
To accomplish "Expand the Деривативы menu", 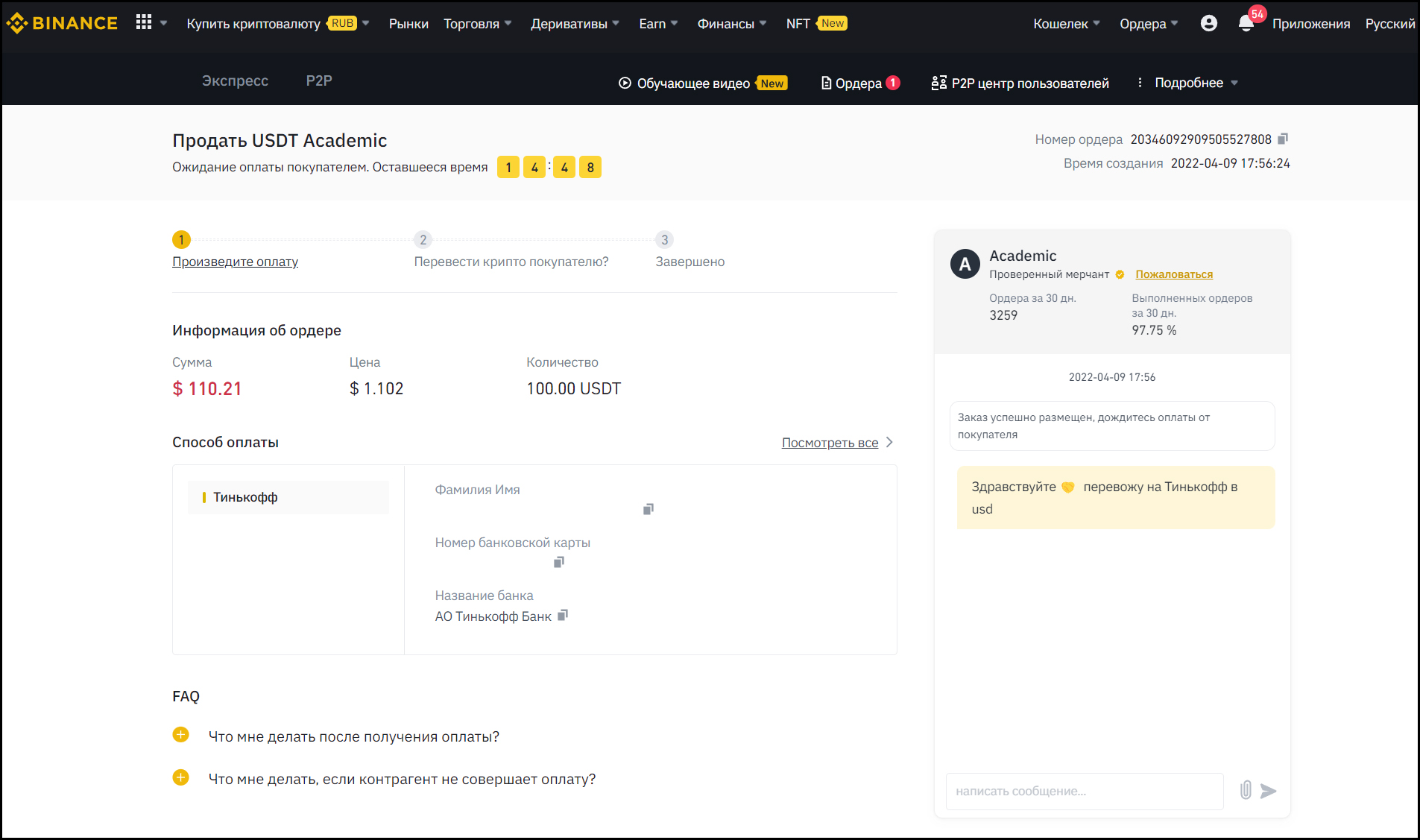I will click(x=575, y=24).
